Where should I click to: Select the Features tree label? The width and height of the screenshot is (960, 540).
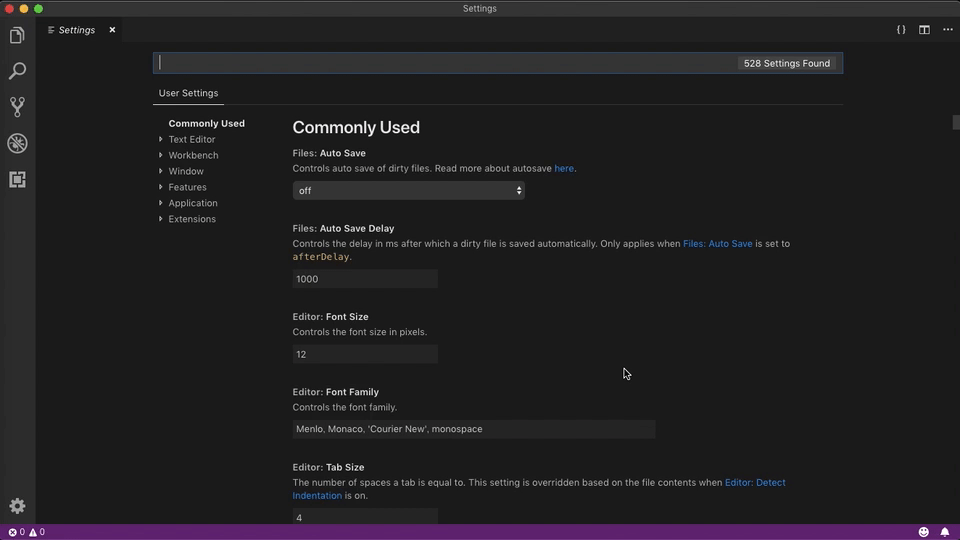[x=187, y=187]
